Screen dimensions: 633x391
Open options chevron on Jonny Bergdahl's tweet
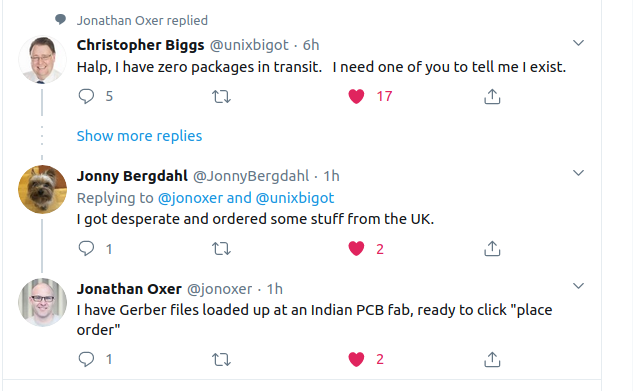579,173
